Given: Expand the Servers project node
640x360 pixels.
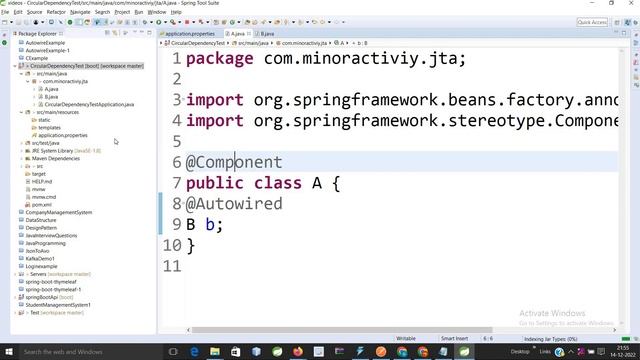Looking at the screenshot, I should click(x=15, y=274).
